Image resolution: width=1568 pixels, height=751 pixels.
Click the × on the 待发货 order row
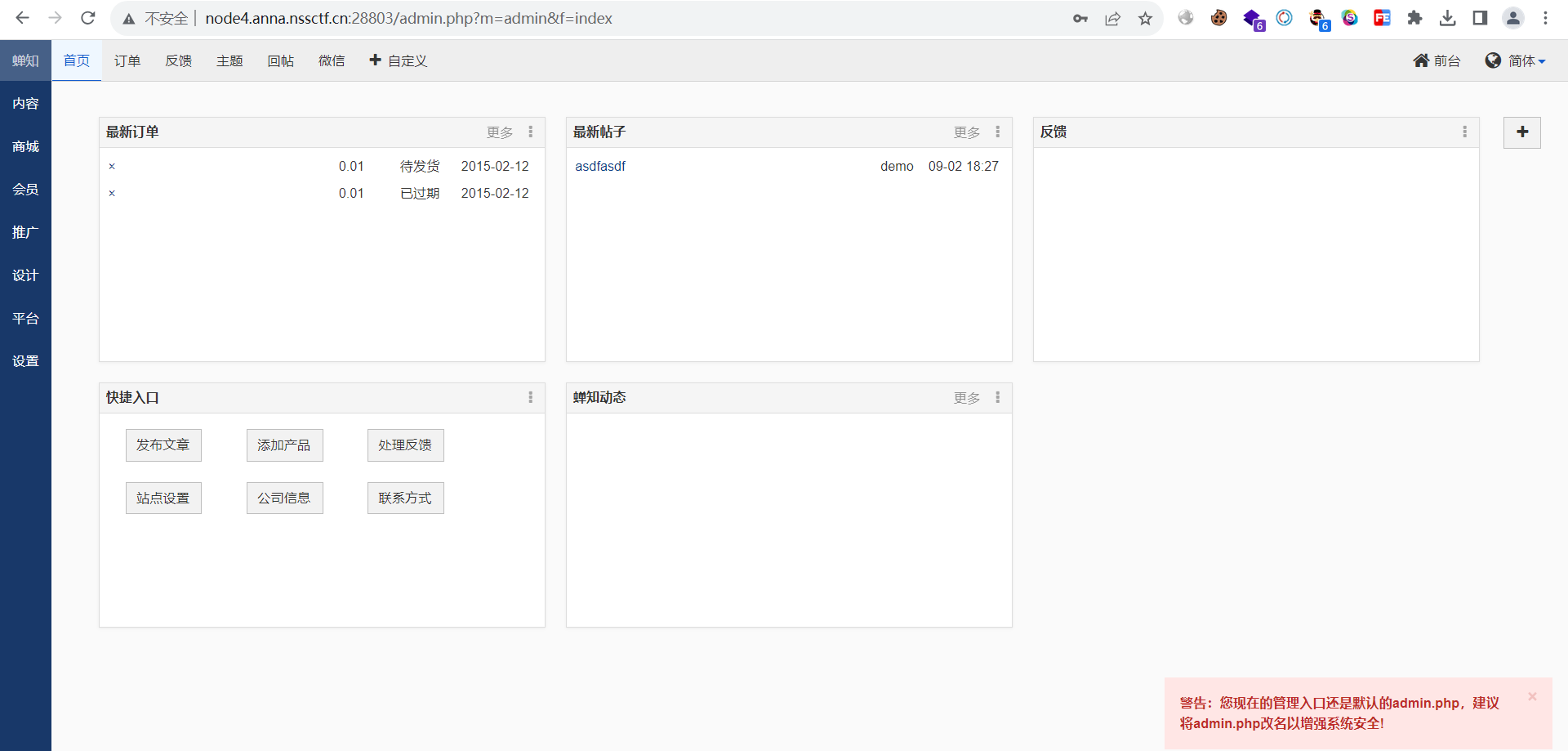pyautogui.click(x=112, y=167)
